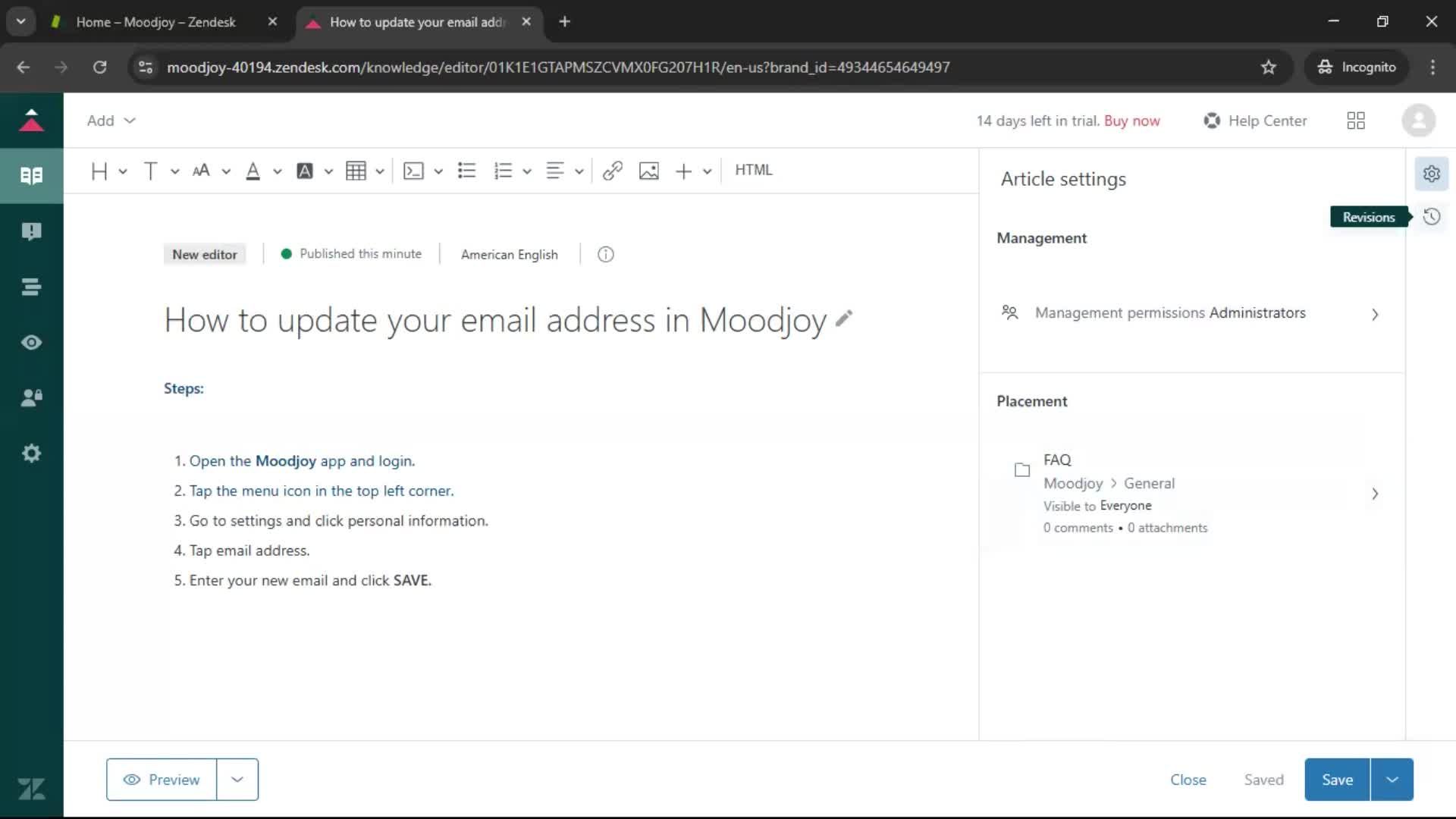1456x819 pixels.
Task: Open Customize design eye sidebar icon
Action: [31, 343]
